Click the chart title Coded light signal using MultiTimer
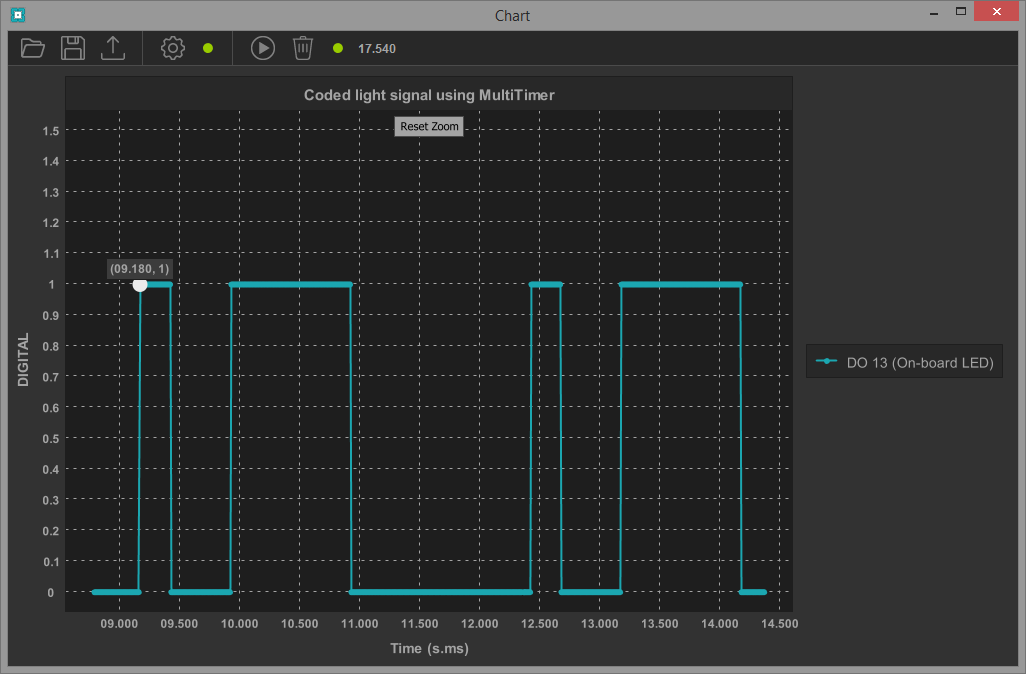1026x674 pixels. coord(429,95)
